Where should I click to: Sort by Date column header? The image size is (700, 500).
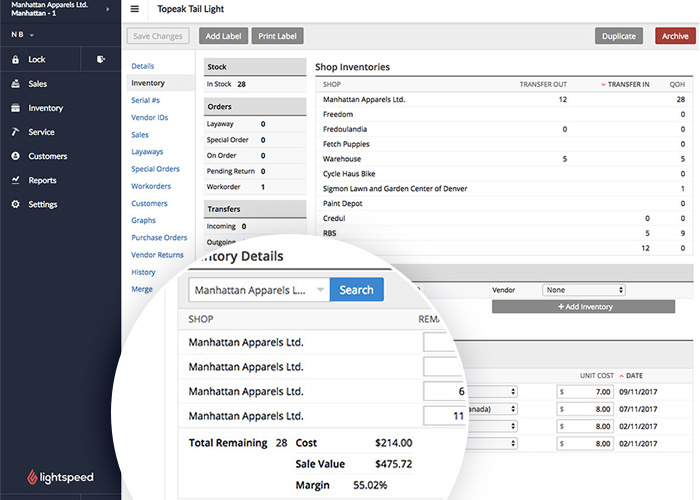tap(631, 376)
